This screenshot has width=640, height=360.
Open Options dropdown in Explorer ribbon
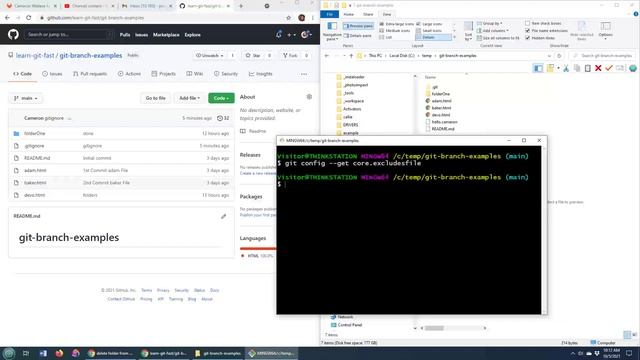coord(605,30)
